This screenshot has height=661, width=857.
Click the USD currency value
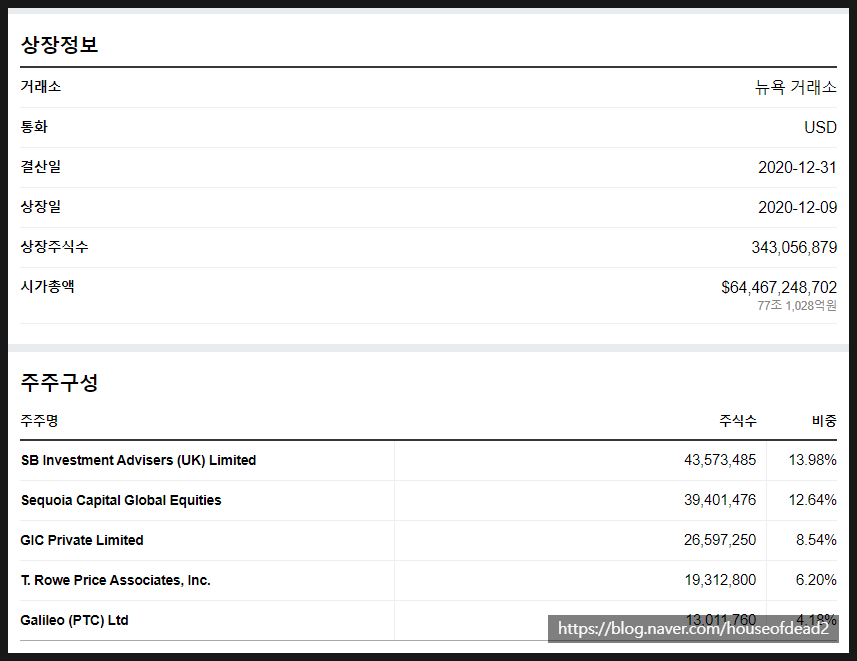click(820, 127)
